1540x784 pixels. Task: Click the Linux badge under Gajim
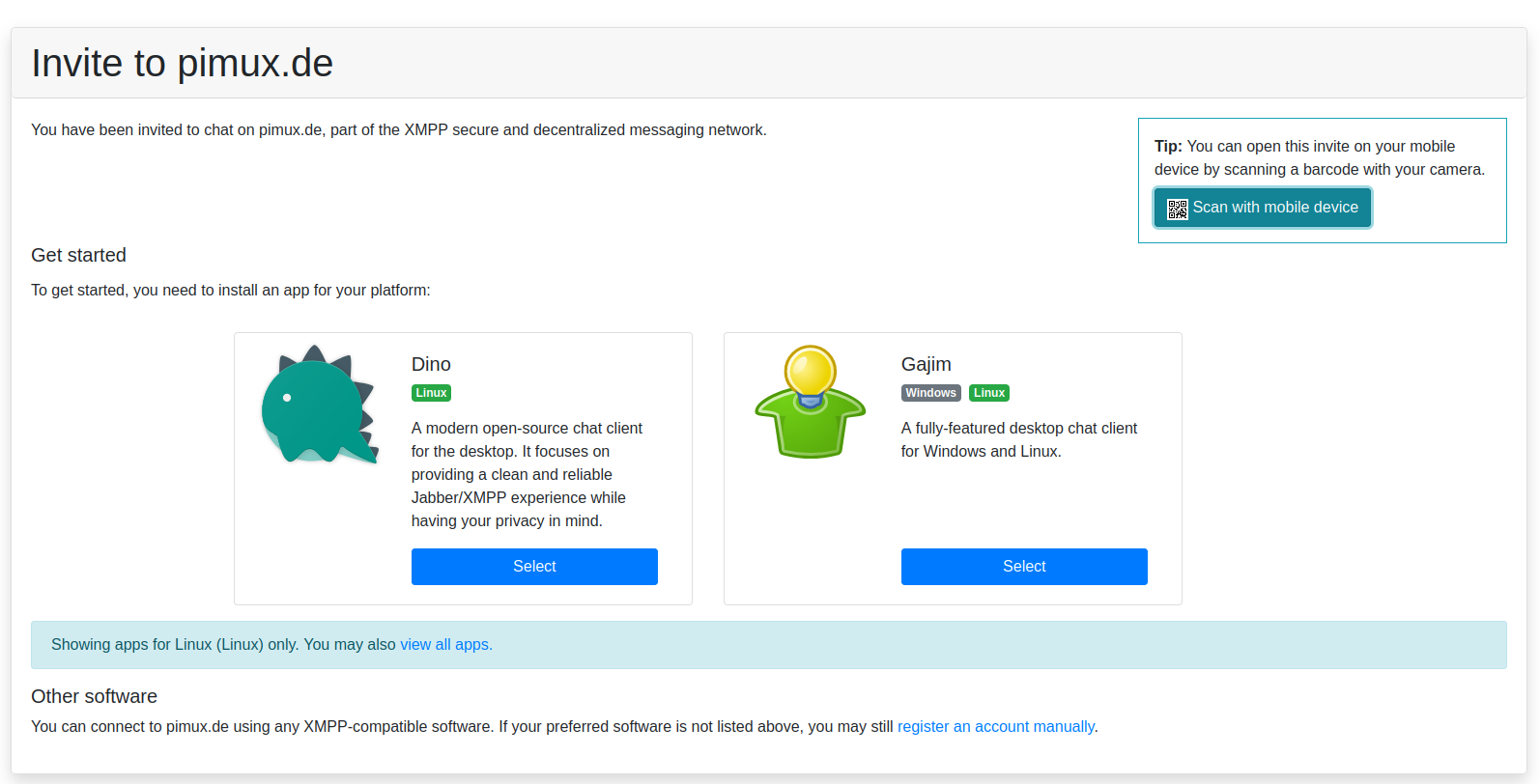pyautogui.click(x=989, y=393)
